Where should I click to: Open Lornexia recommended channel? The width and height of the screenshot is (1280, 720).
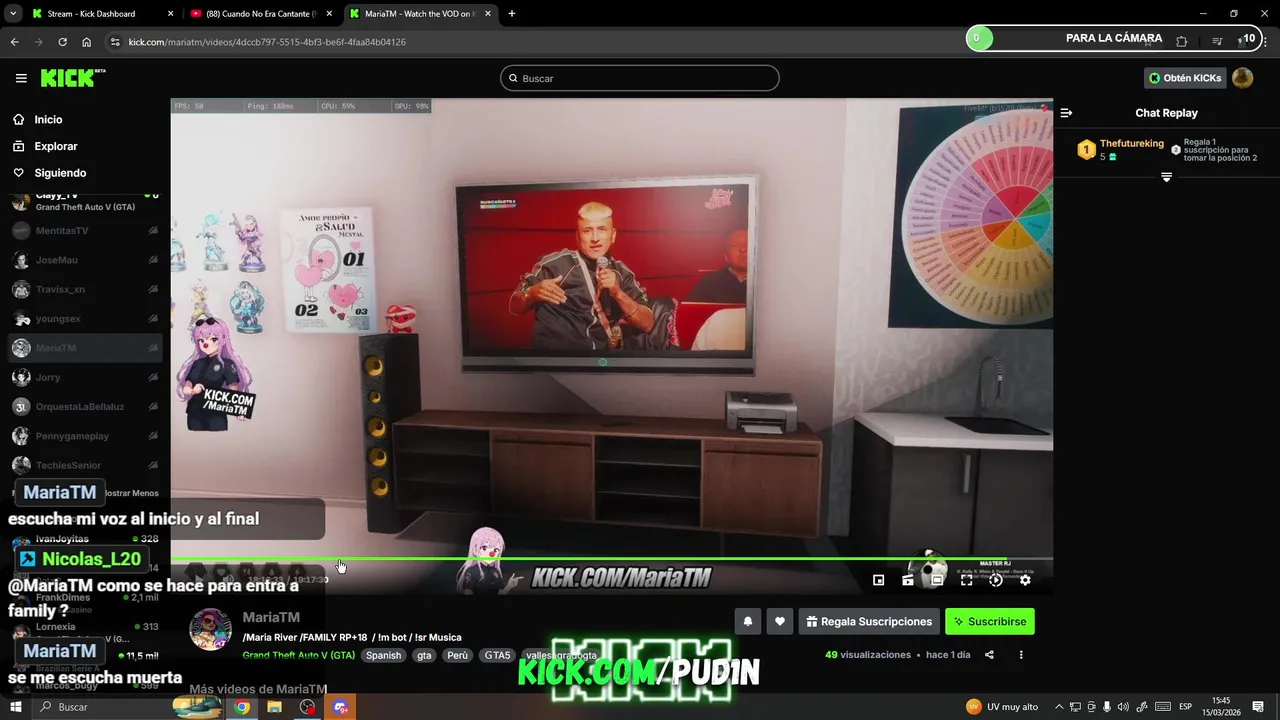point(85,632)
